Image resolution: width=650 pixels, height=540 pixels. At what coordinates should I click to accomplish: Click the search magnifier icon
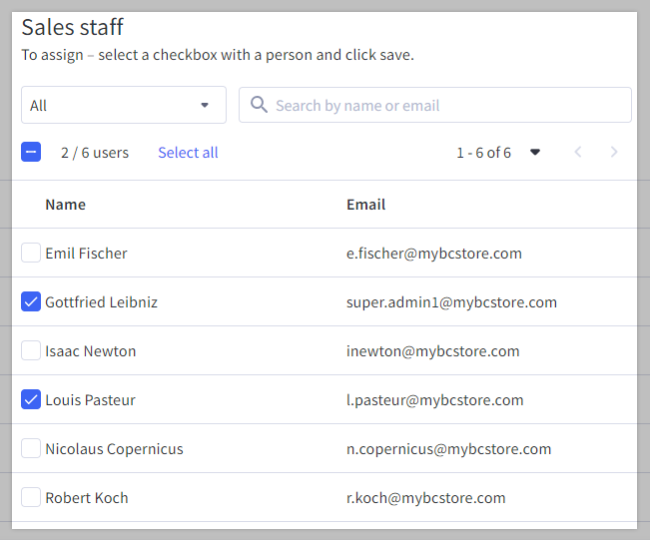point(259,104)
